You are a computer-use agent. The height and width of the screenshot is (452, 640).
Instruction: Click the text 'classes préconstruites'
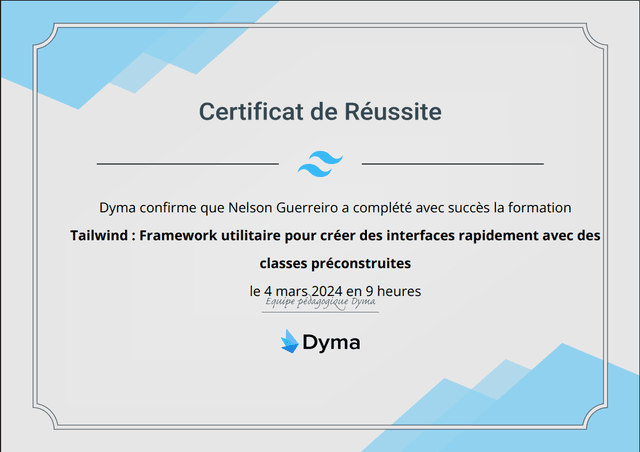tap(335, 263)
